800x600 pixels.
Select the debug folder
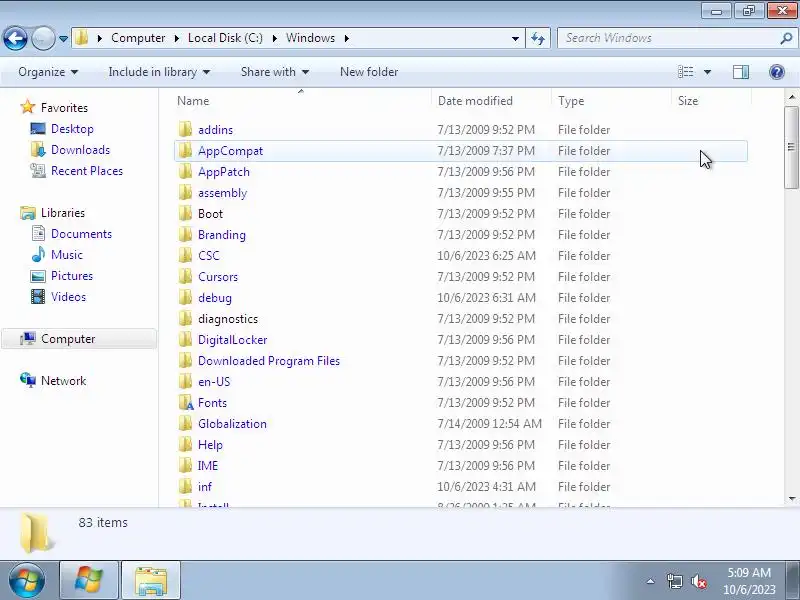coord(215,297)
